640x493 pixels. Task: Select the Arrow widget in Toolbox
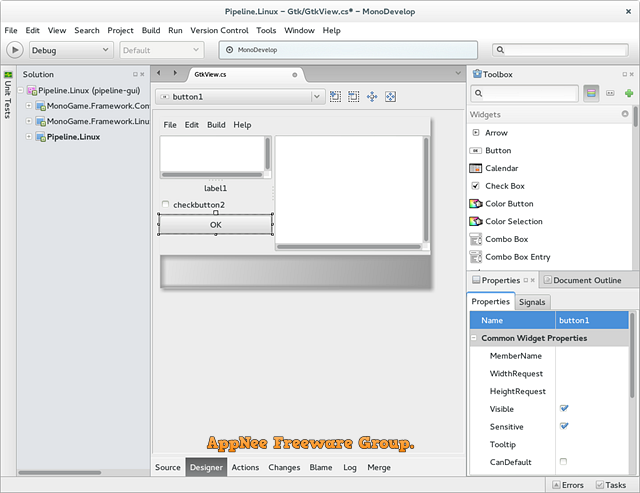point(551,133)
